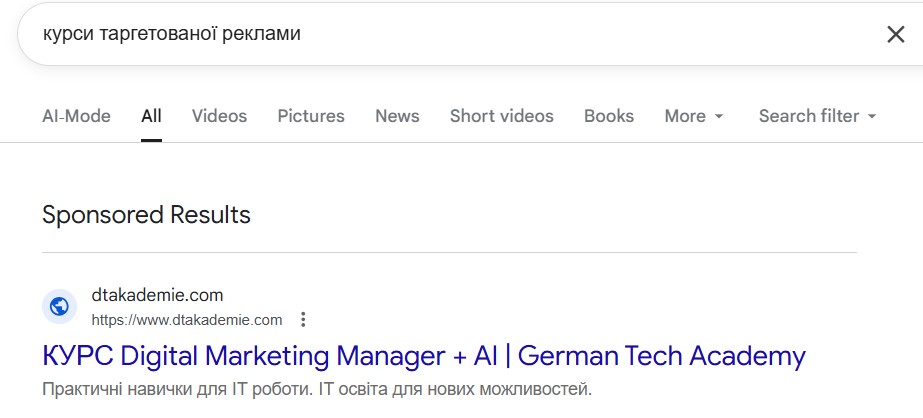Switch to the AI-Mode tab
Viewport: 923px width, 418px height.
[x=76, y=116]
